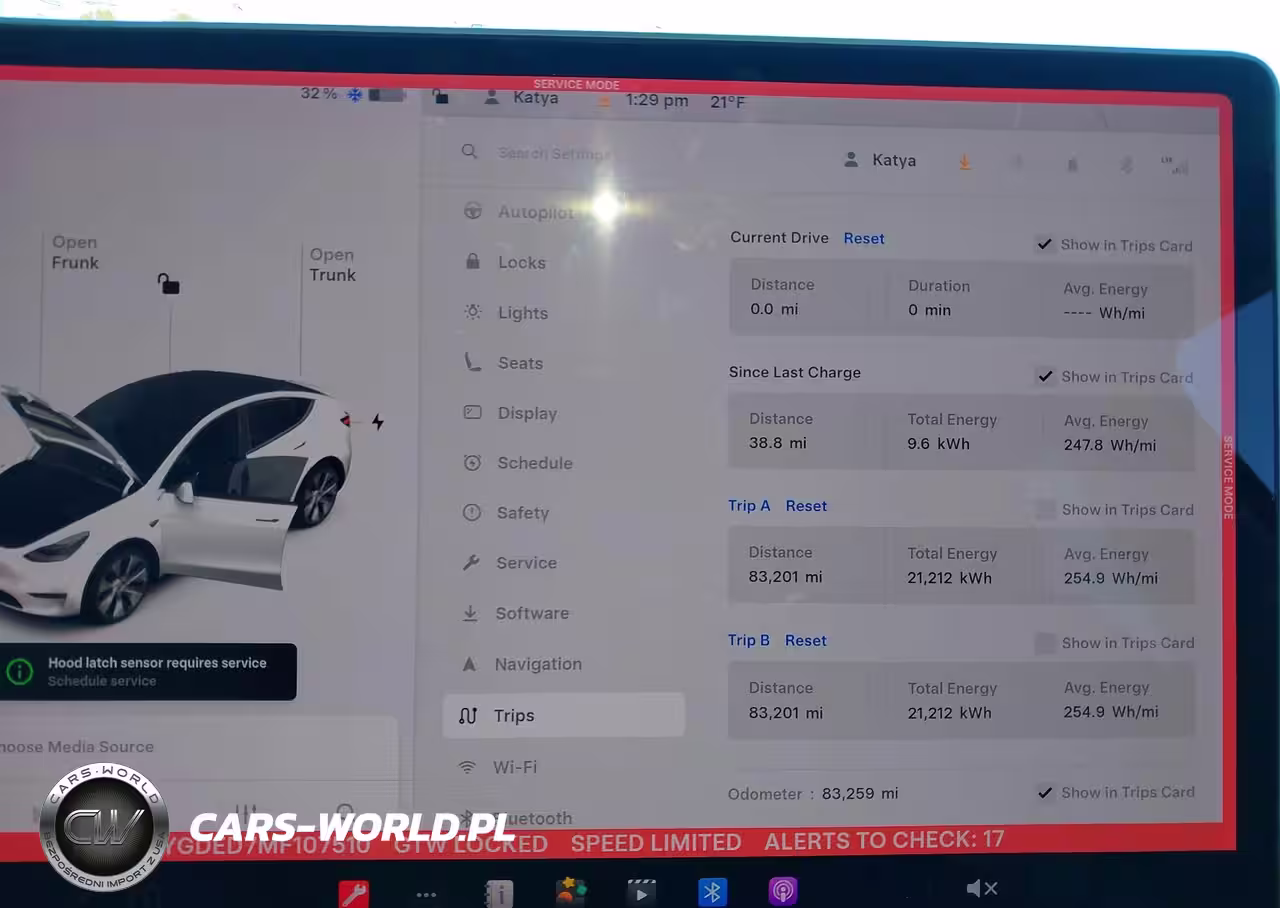Select Display in the settings sidebar
1280x908 pixels.
pos(526,413)
